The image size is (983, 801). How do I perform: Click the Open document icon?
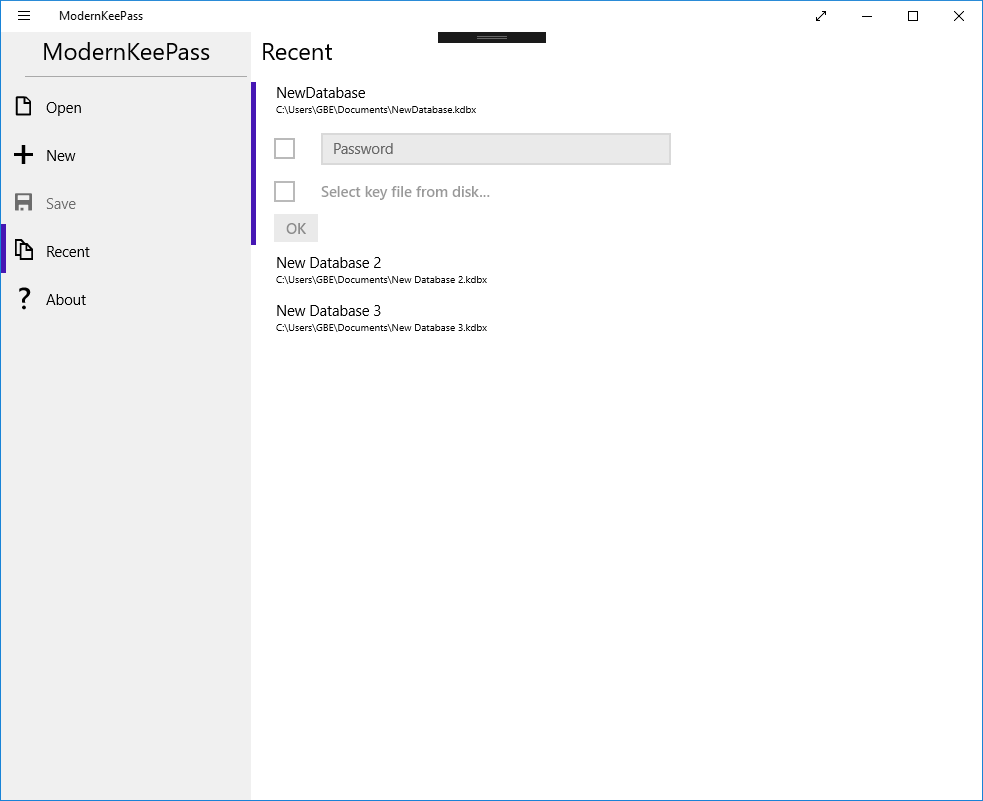point(24,107)
